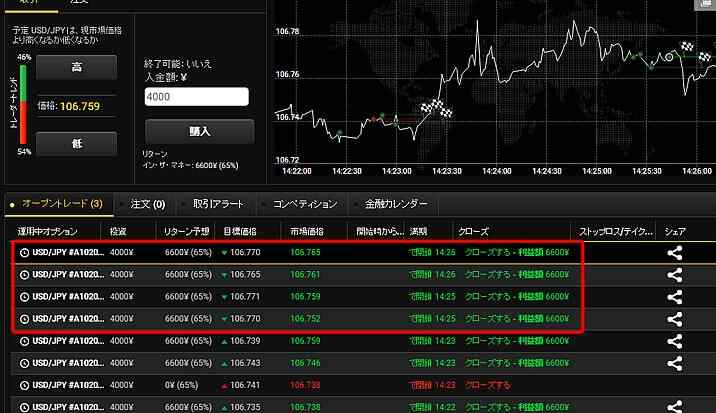The width and height of the screenshot is (716, 413).
Task: Click the yellow price 106.759 value
Action: click(79, 106)
